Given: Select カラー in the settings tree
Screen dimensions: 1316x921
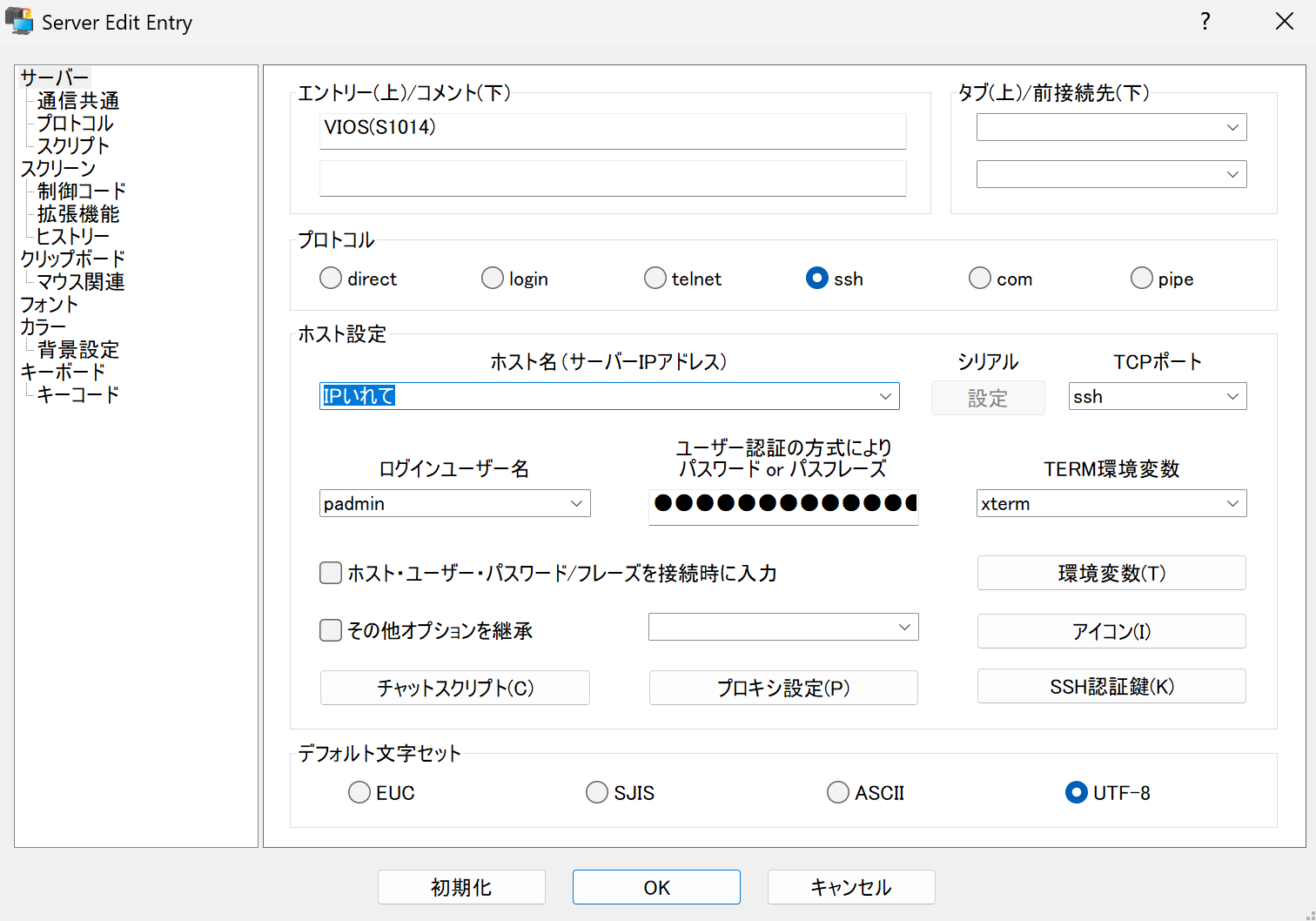Looking at the screenshot, I should point(43,326).
